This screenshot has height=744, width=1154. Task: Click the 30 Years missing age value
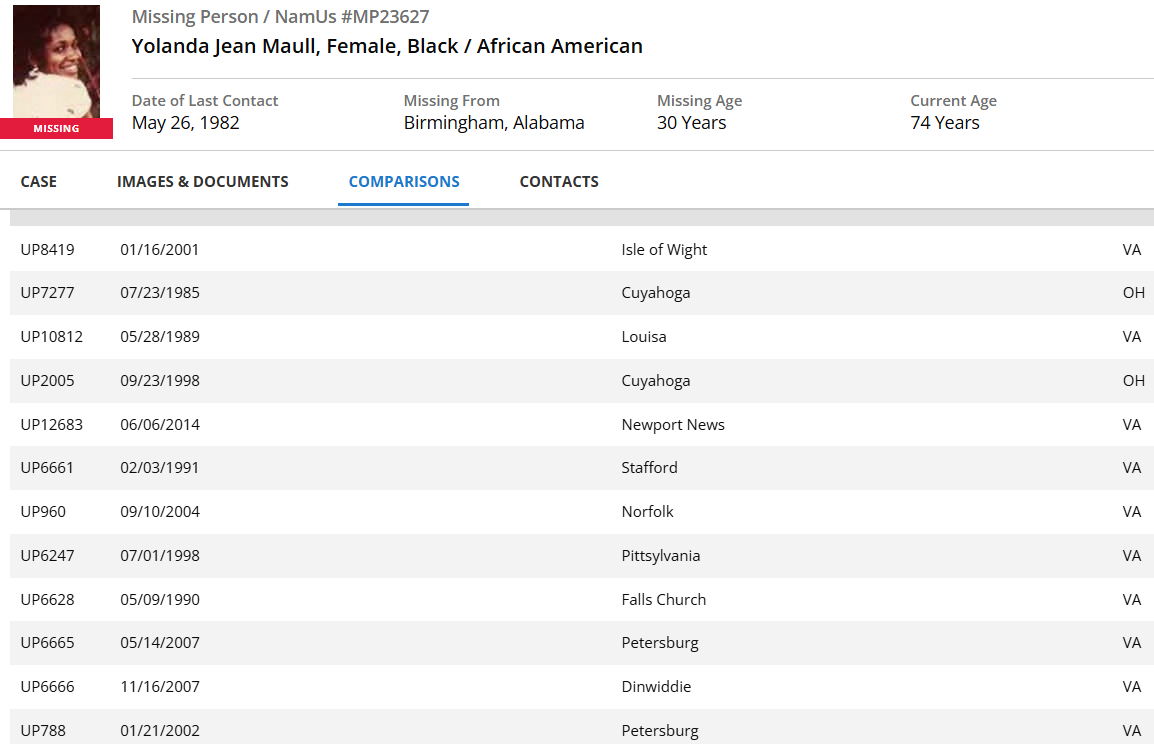691,123
